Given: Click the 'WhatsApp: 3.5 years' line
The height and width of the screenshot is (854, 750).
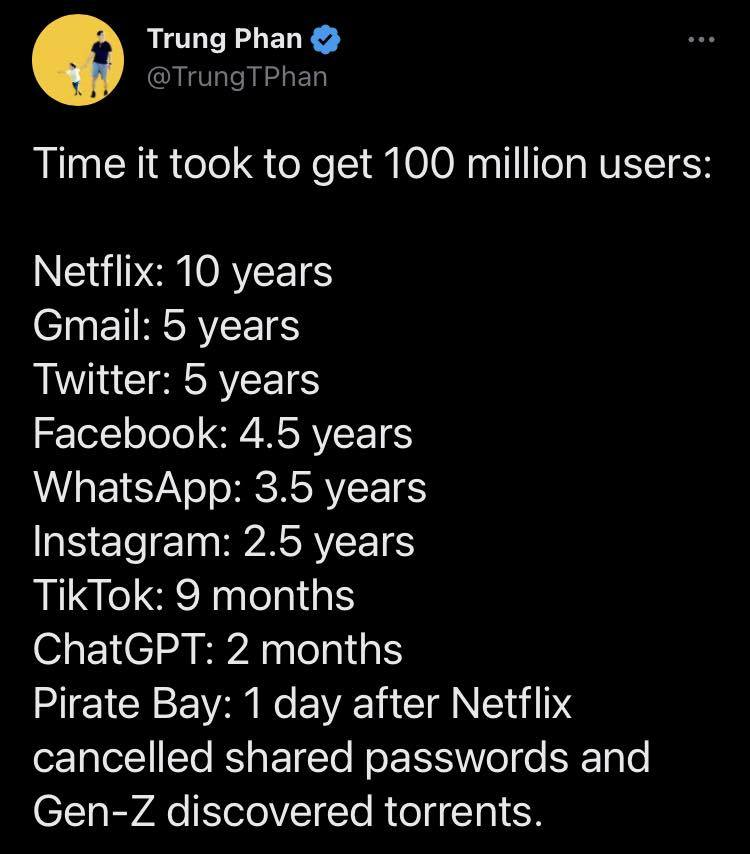Looking at the screenshot, I should (x=229, y=488).
